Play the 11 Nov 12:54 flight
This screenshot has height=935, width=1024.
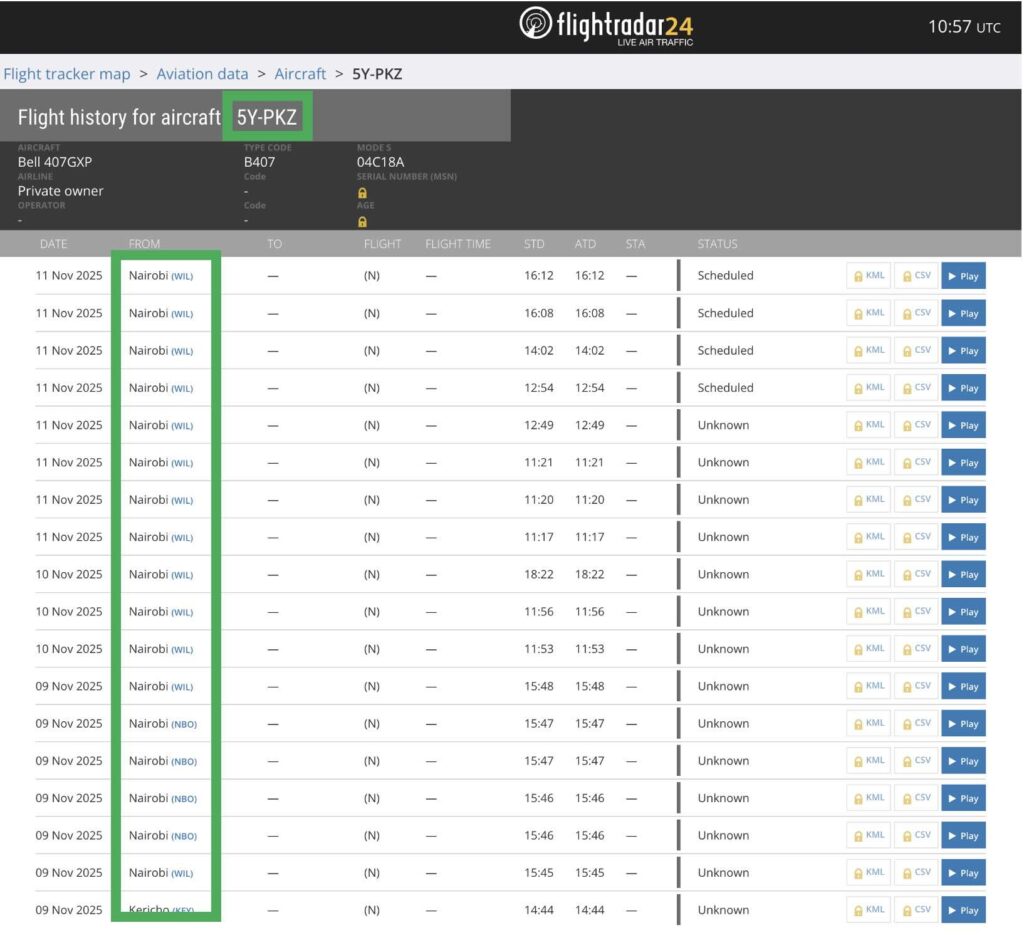coord(963,388)
